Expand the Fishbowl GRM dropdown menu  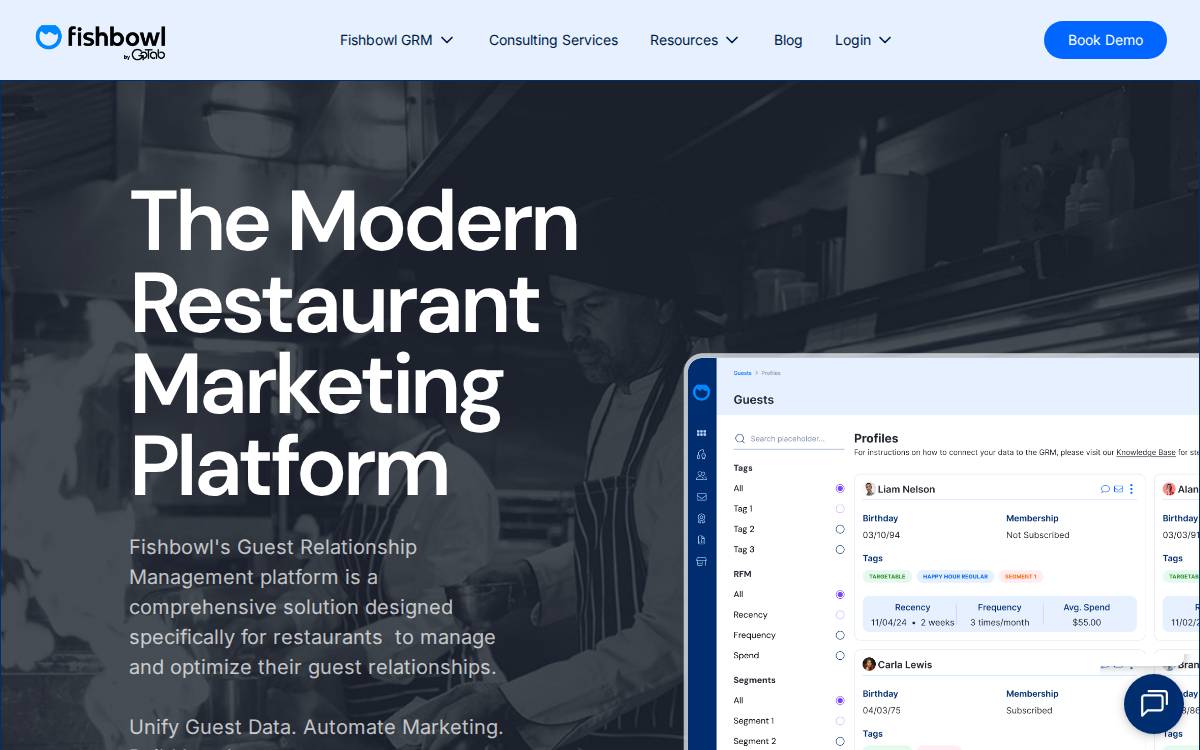[x=397, y=40]
